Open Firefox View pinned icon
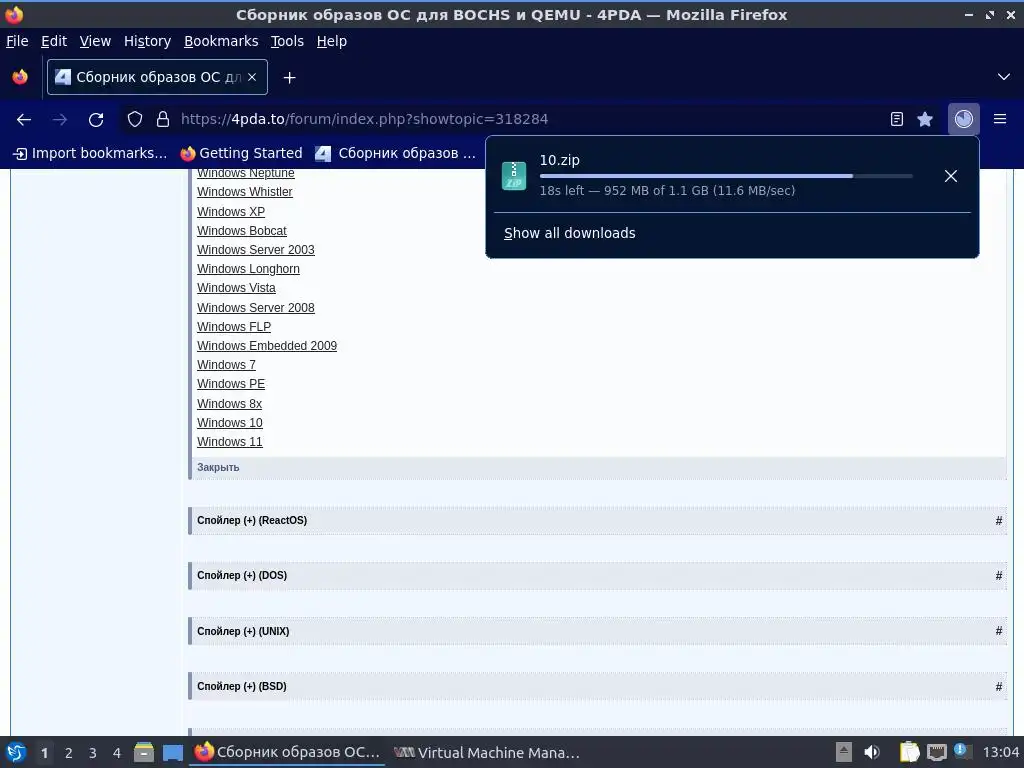This screenshot has height=768, width=1024. point(20,77)
